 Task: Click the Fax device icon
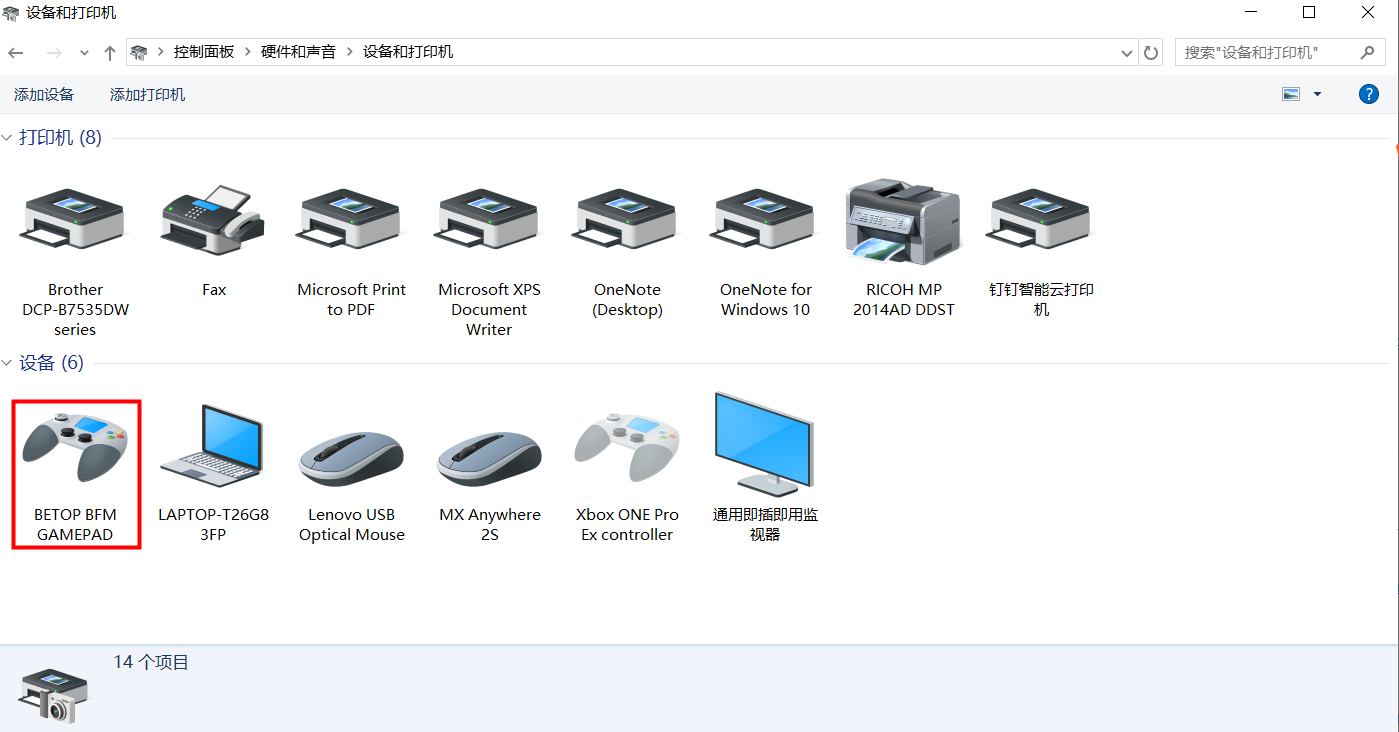[213, 220]
